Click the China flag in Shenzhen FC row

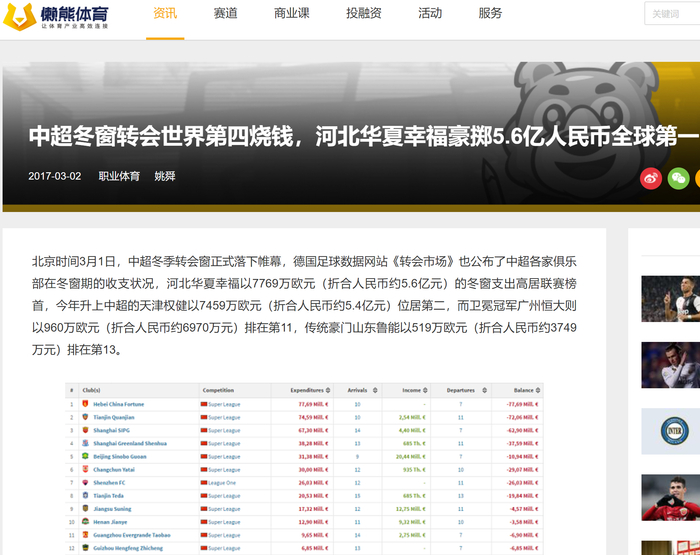tap(204, 483)
